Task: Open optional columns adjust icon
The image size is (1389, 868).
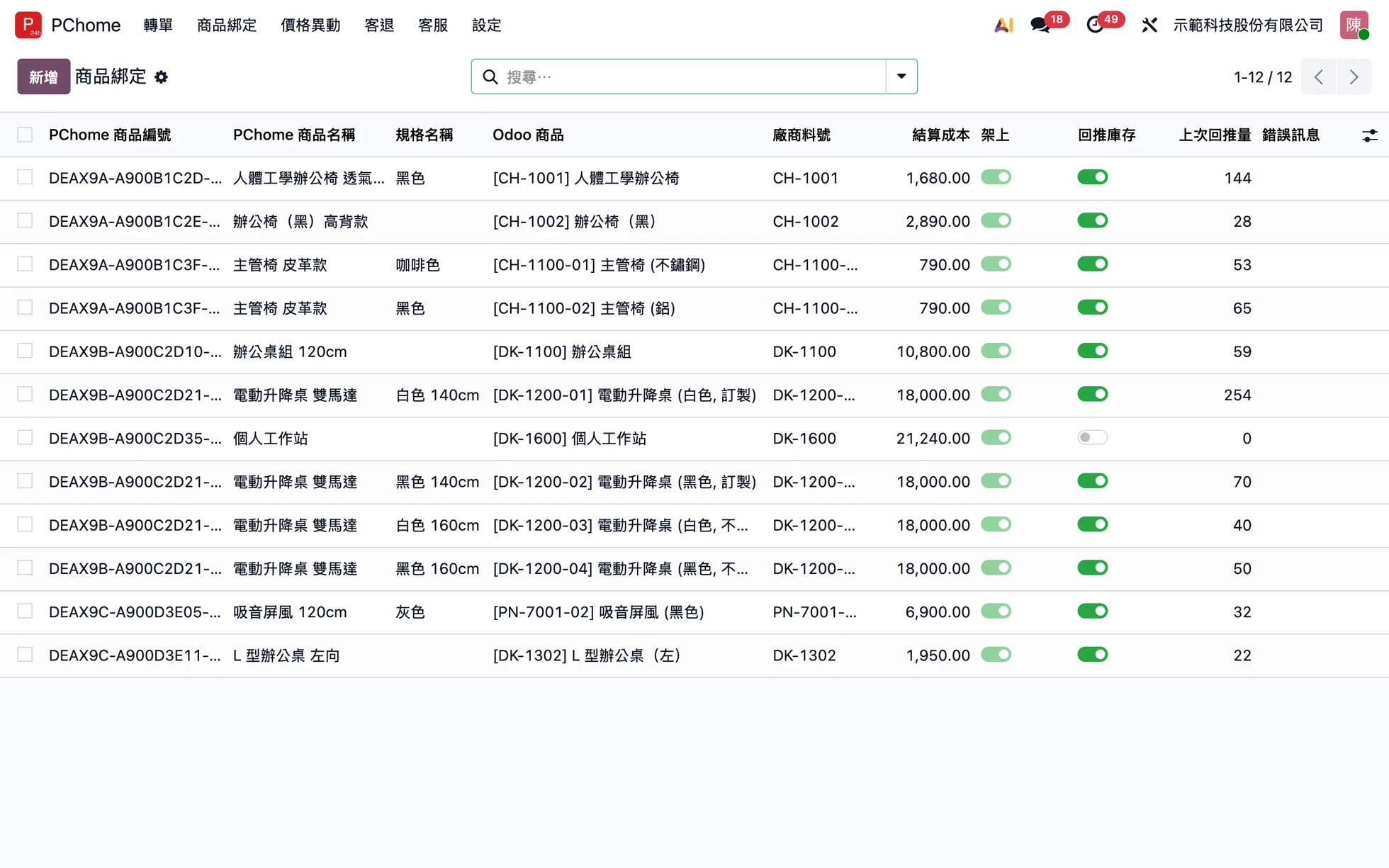Action: 1369,135
